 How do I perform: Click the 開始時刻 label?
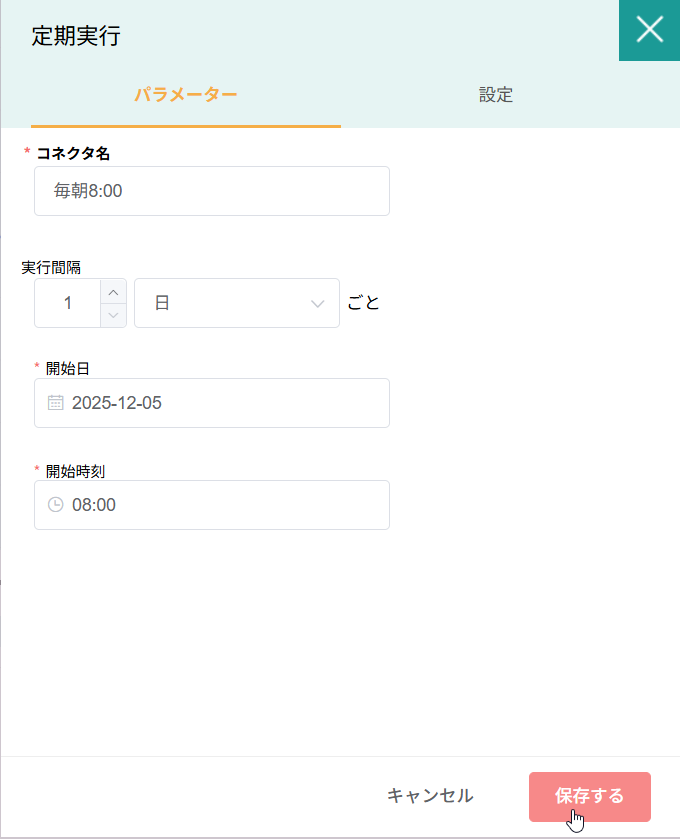click(x=75, y=470)
